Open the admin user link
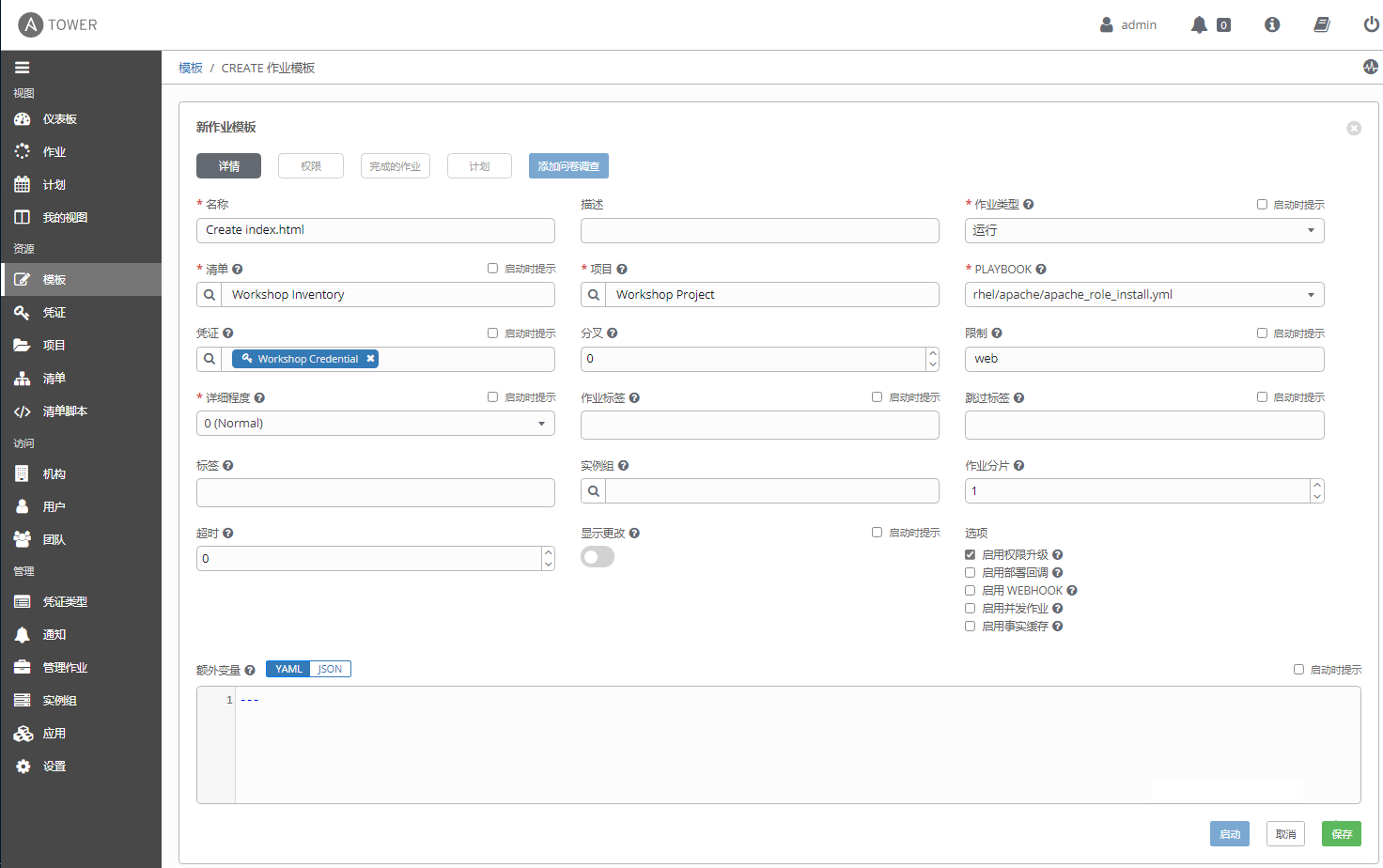The width and height of the screenshot is (1383, 868). click(1128, 24)
